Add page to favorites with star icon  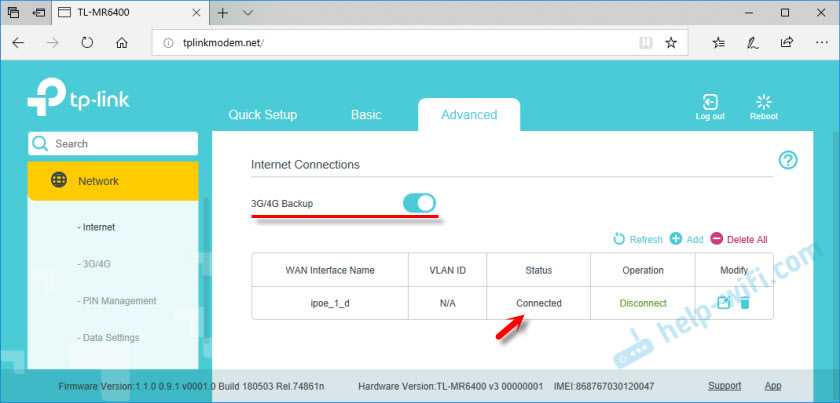click(671, 43)
